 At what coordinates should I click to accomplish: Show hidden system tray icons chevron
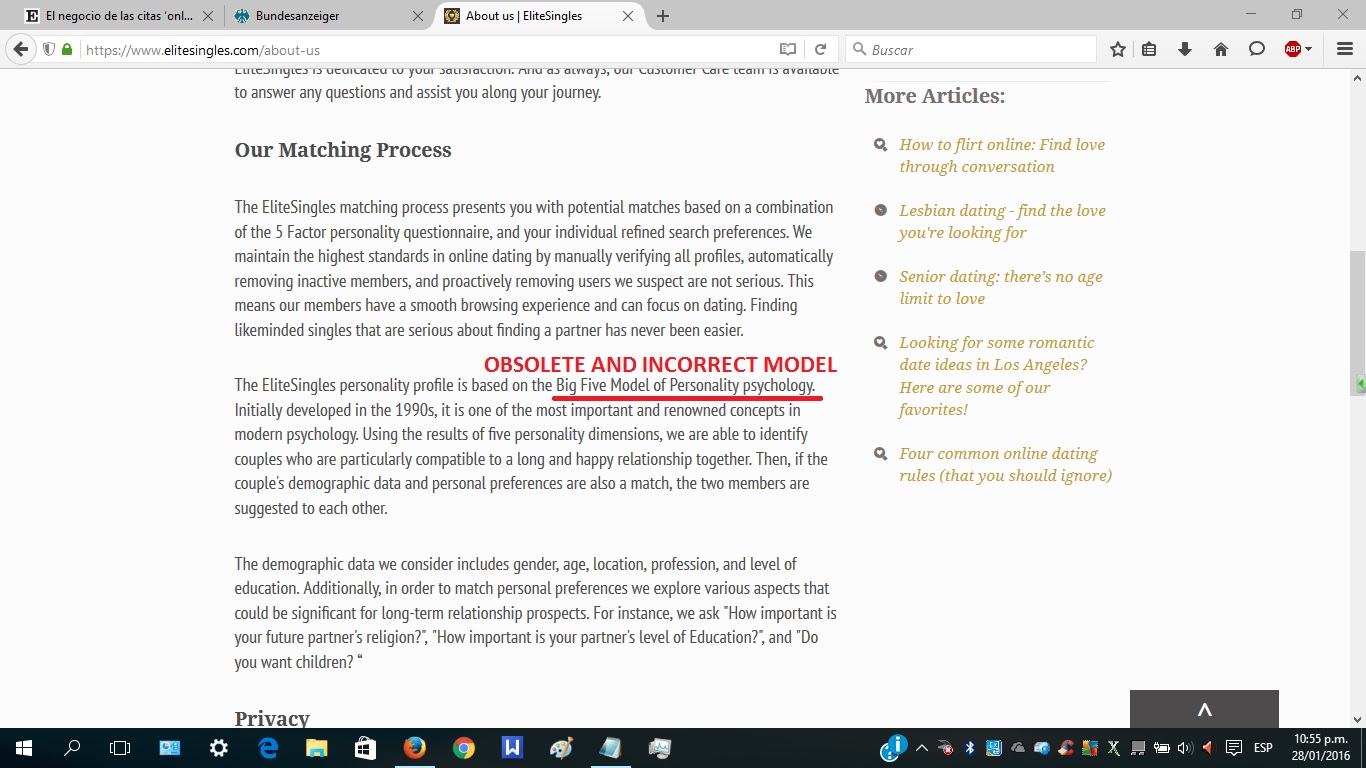click(921, 748)
